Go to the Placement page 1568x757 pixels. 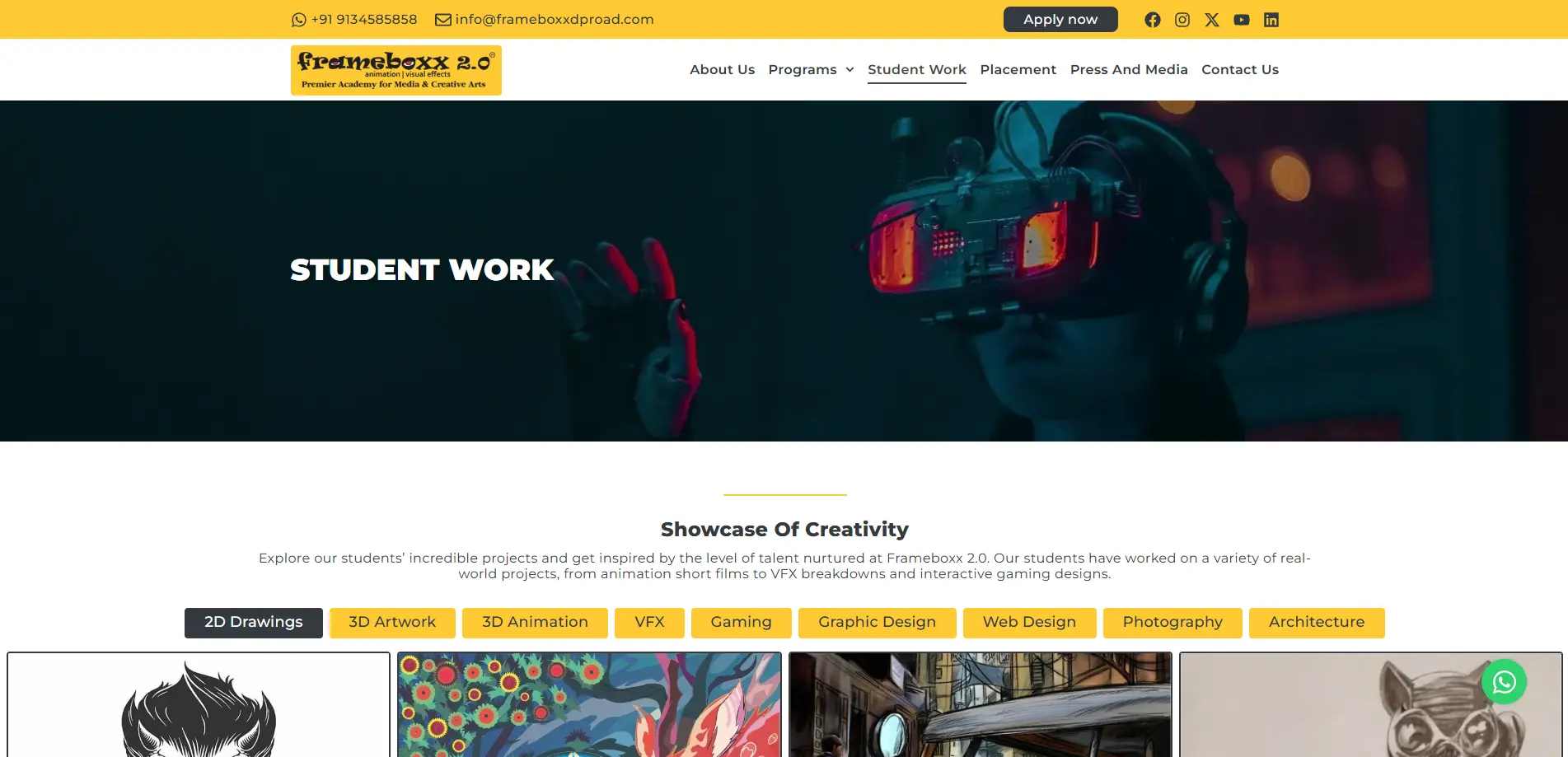(x=1018, y=70)
